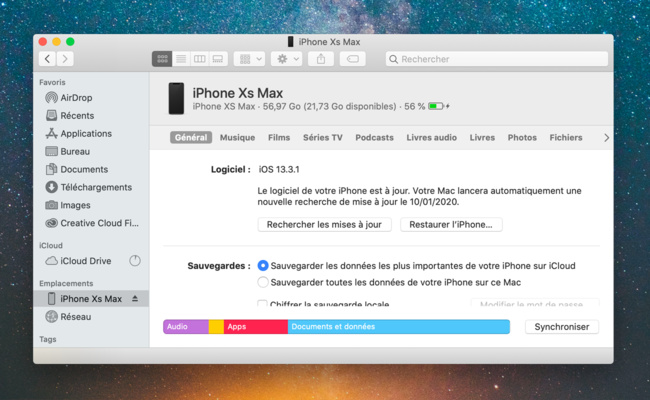Select iPhone Xs Max in Emplacements

point(91,298)
